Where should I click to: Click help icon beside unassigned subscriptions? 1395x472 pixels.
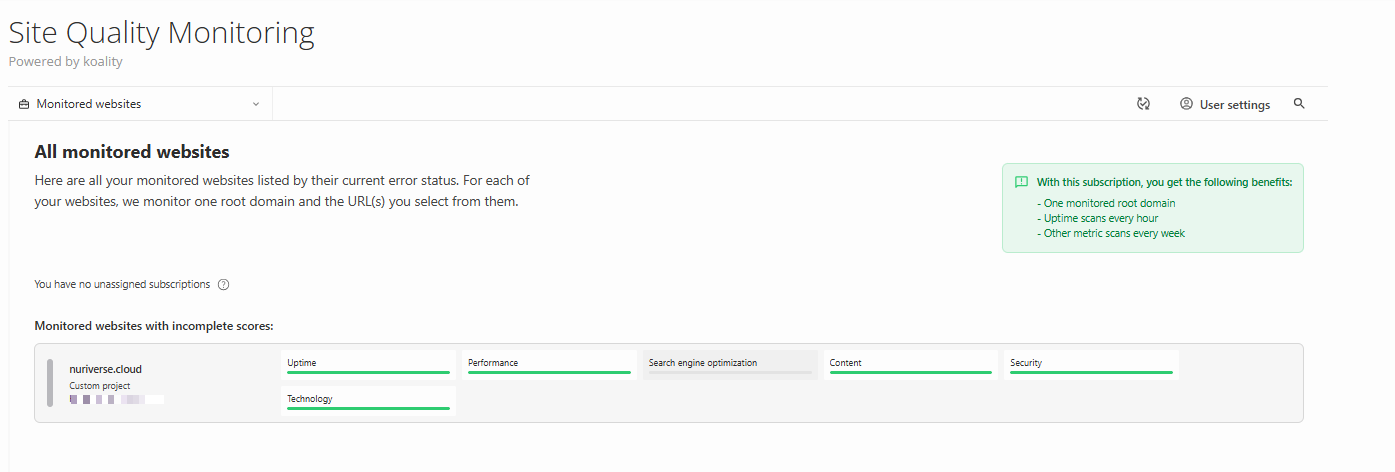(223, 285)
